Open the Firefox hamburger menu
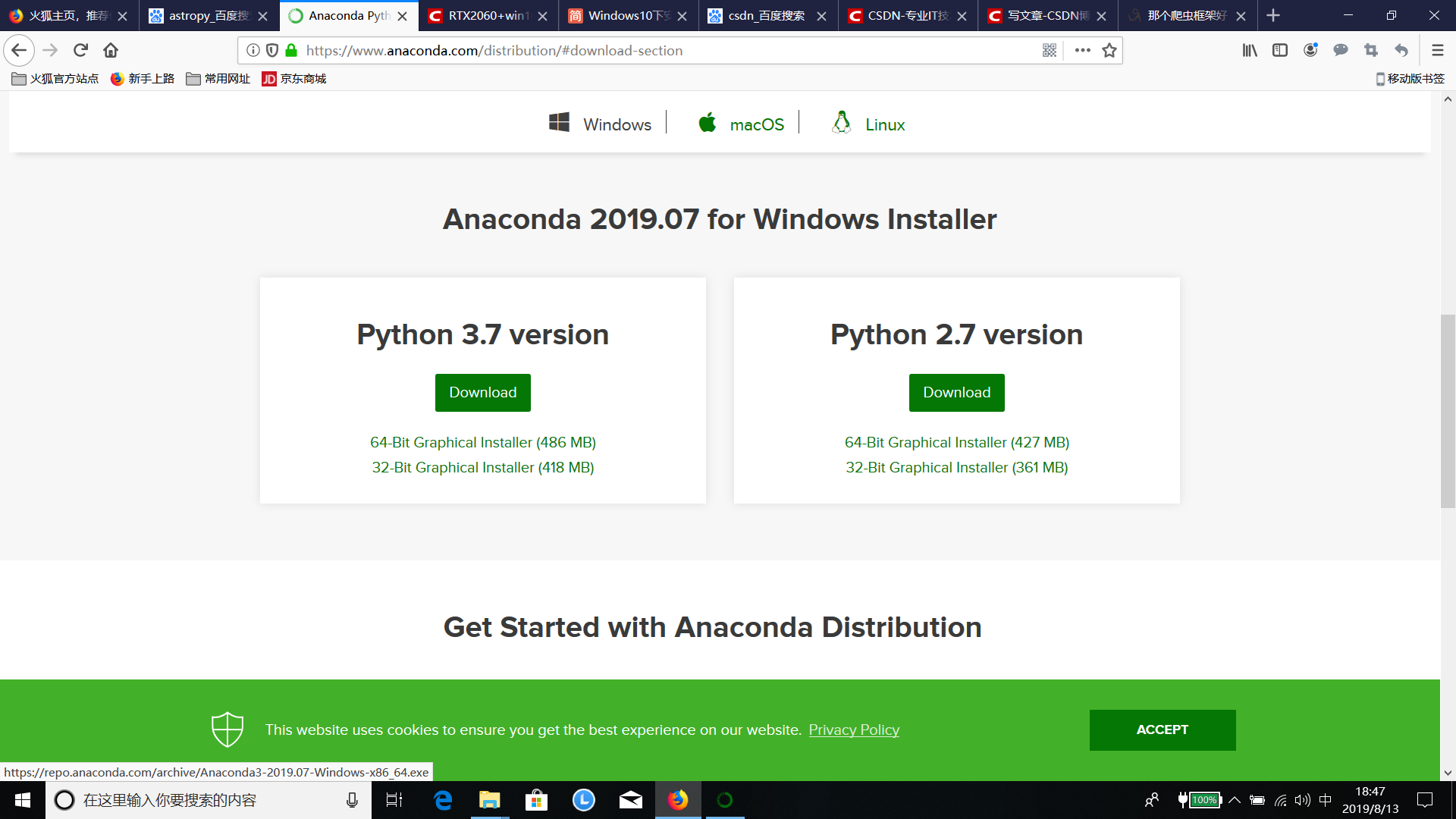 tap(1437, 50)
